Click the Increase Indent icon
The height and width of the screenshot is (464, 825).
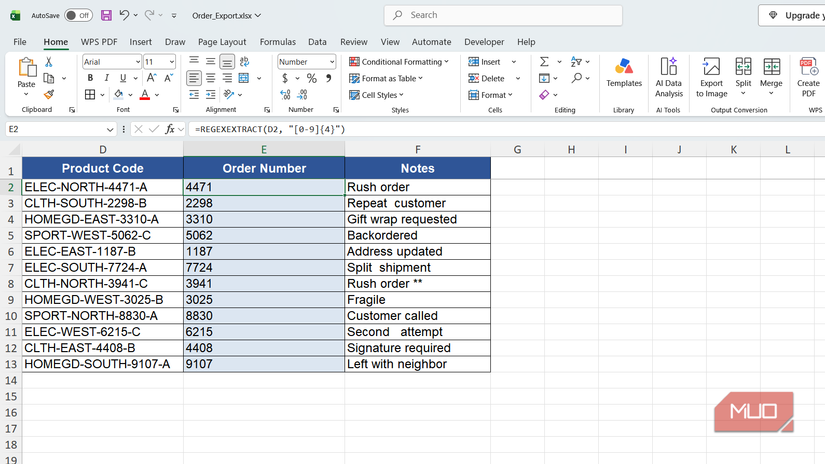(210, 95)
